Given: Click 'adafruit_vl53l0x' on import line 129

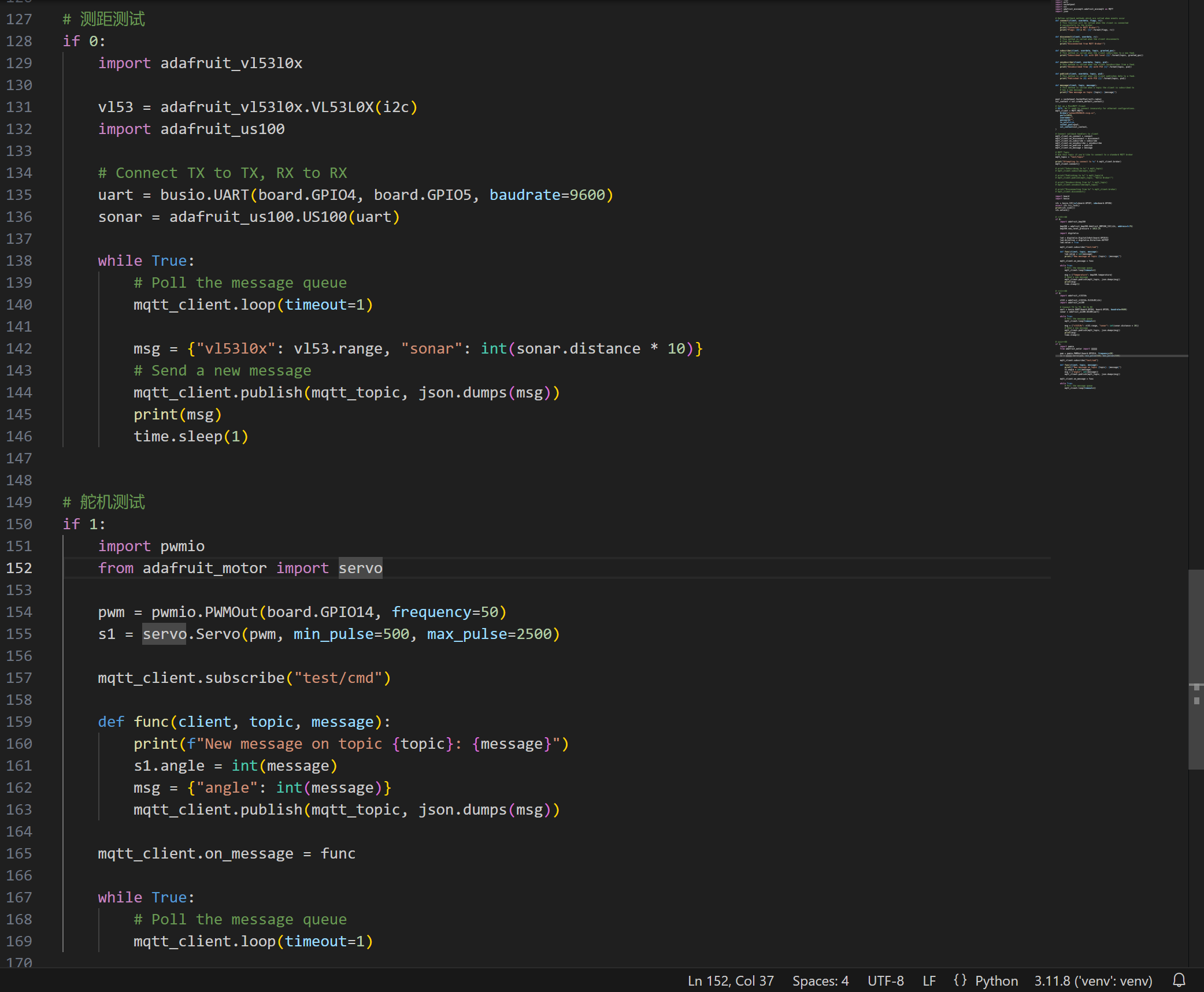Looking at the screenshot, I should tap(231, 63).
